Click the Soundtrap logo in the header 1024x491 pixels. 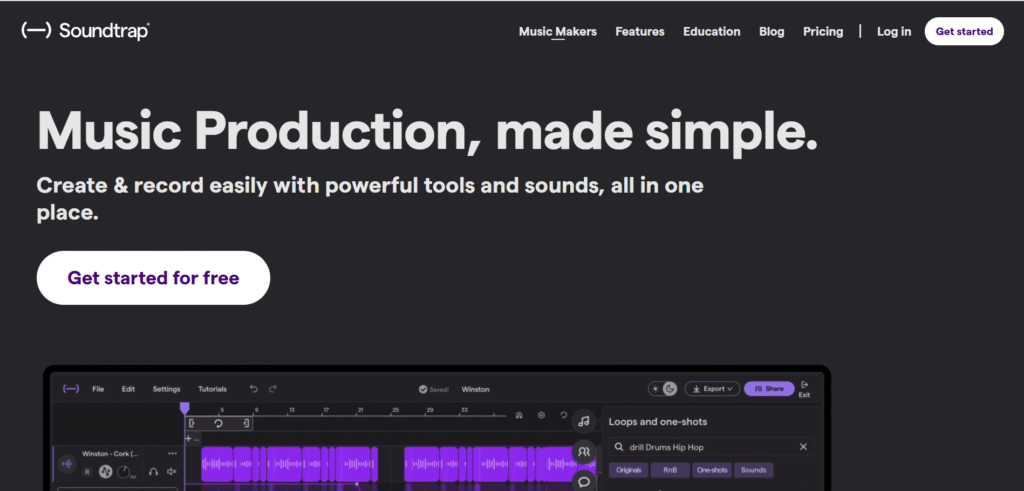85,31
